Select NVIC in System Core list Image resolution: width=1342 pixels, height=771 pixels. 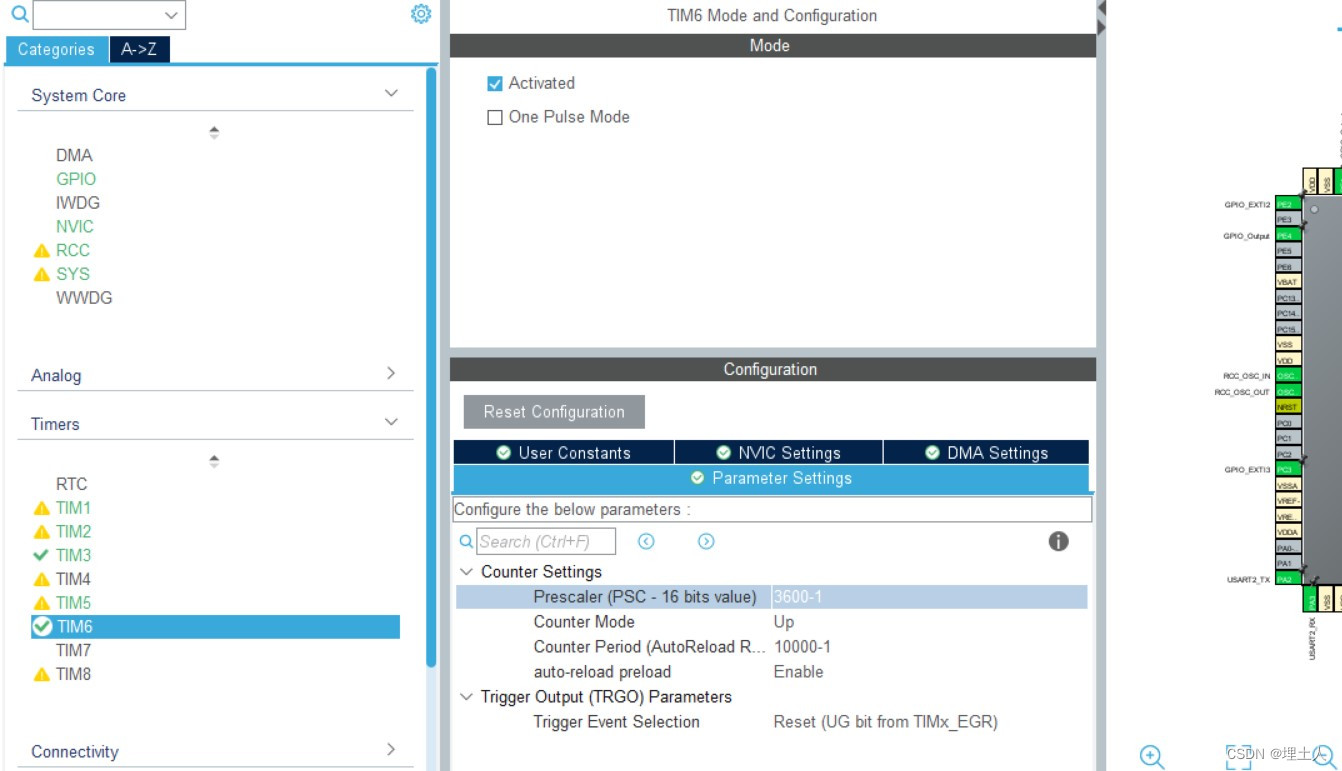75,226
